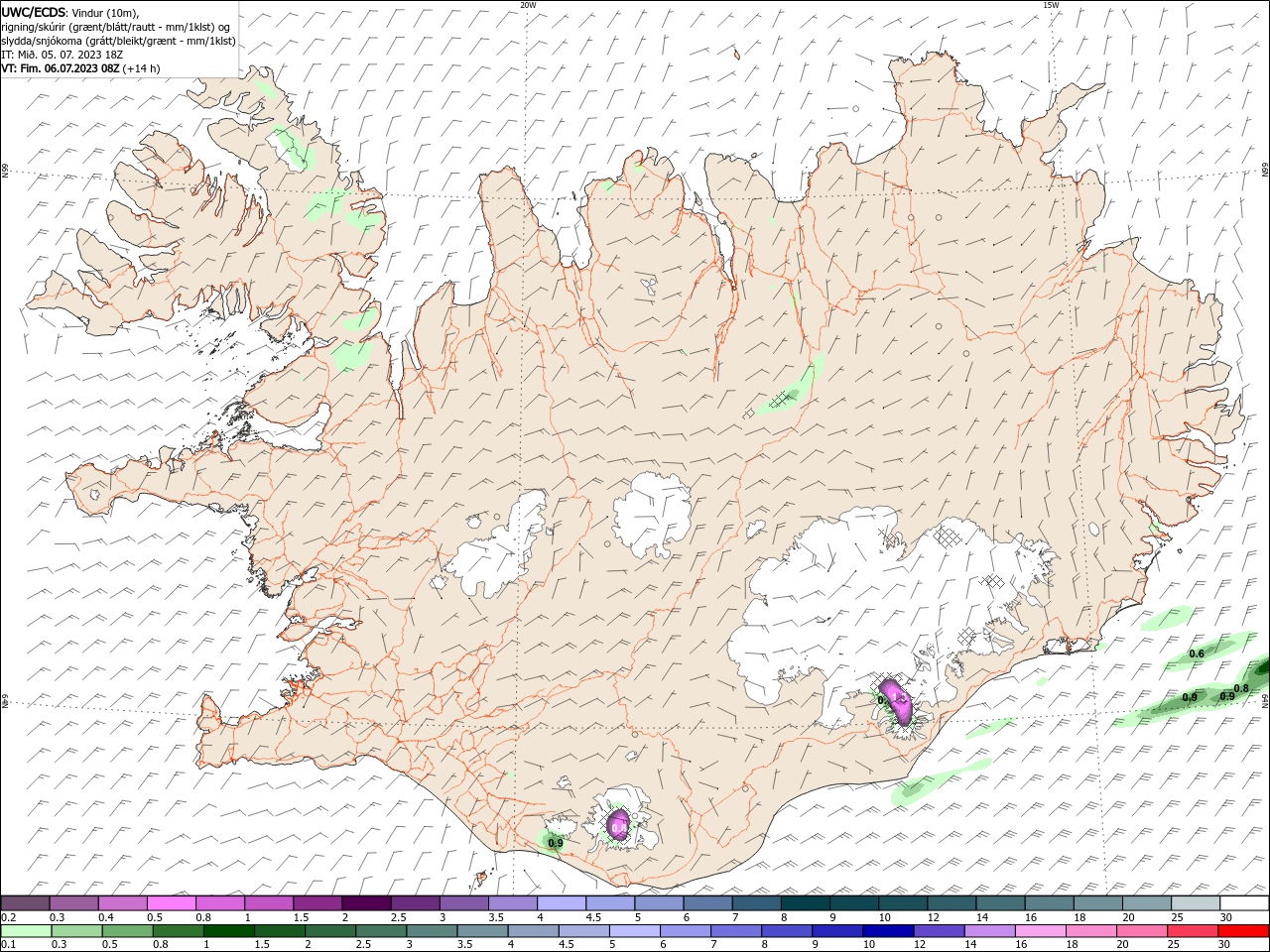
Task: Click the 15W longitude label at top
Action: pyautogui.click(x=1051, y=5)
